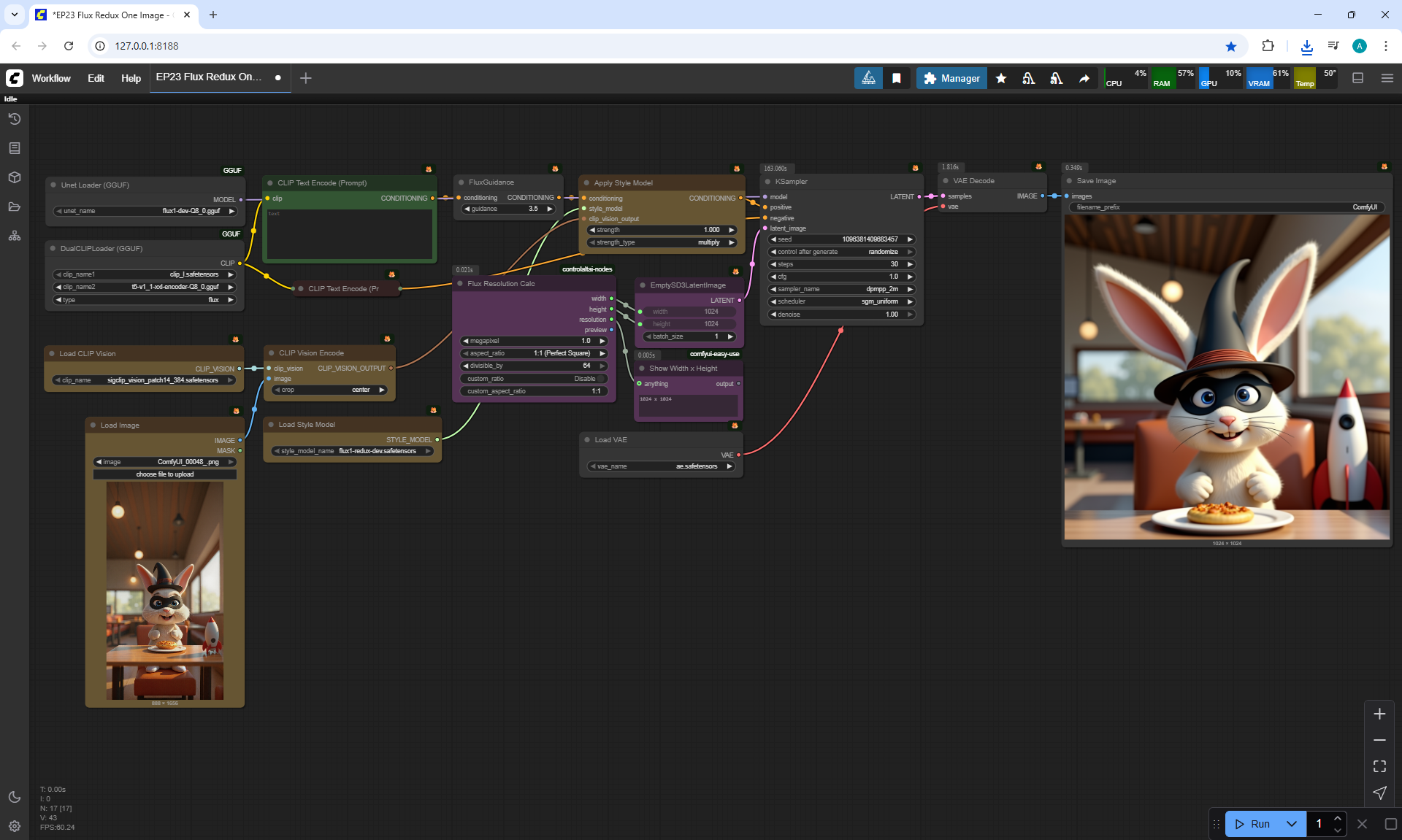Click the share arrow toolbar icon
This screenshot has width=1402, height=840.
click(1084, 78)
